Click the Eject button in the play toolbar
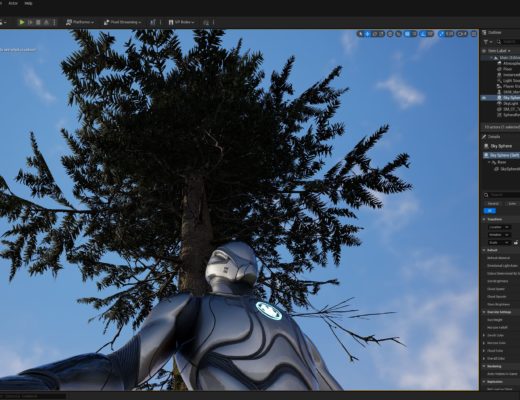 [x=46, y=22]
